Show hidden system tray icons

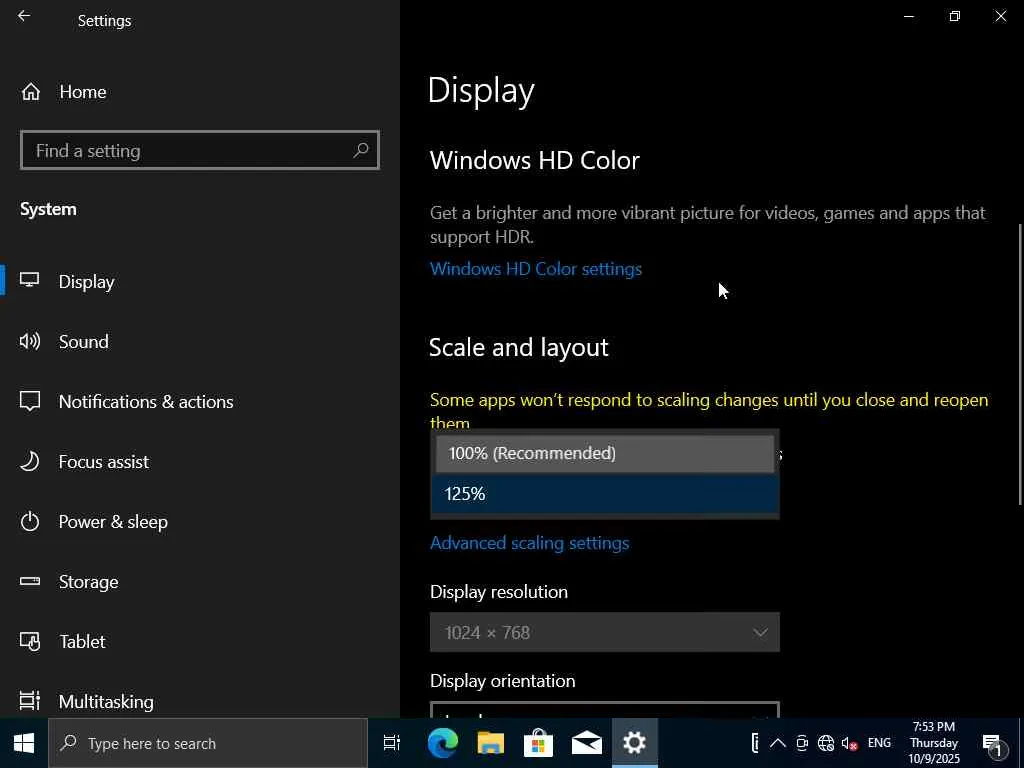pos(777,743)
